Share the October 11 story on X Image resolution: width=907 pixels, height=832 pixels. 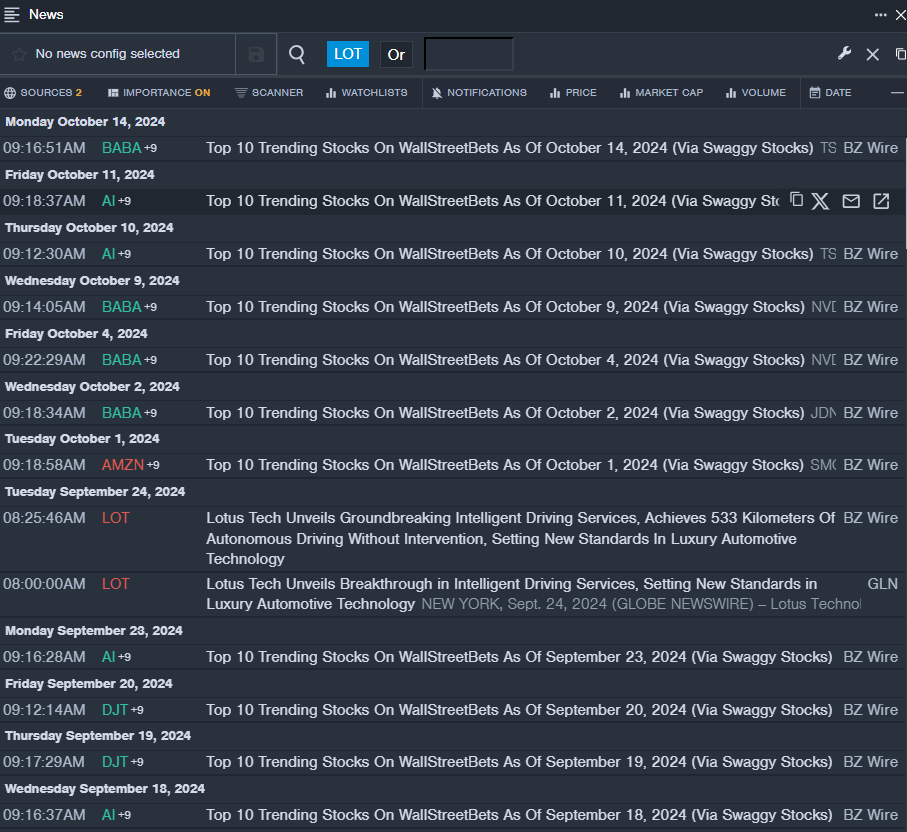(x=821, y=201)
